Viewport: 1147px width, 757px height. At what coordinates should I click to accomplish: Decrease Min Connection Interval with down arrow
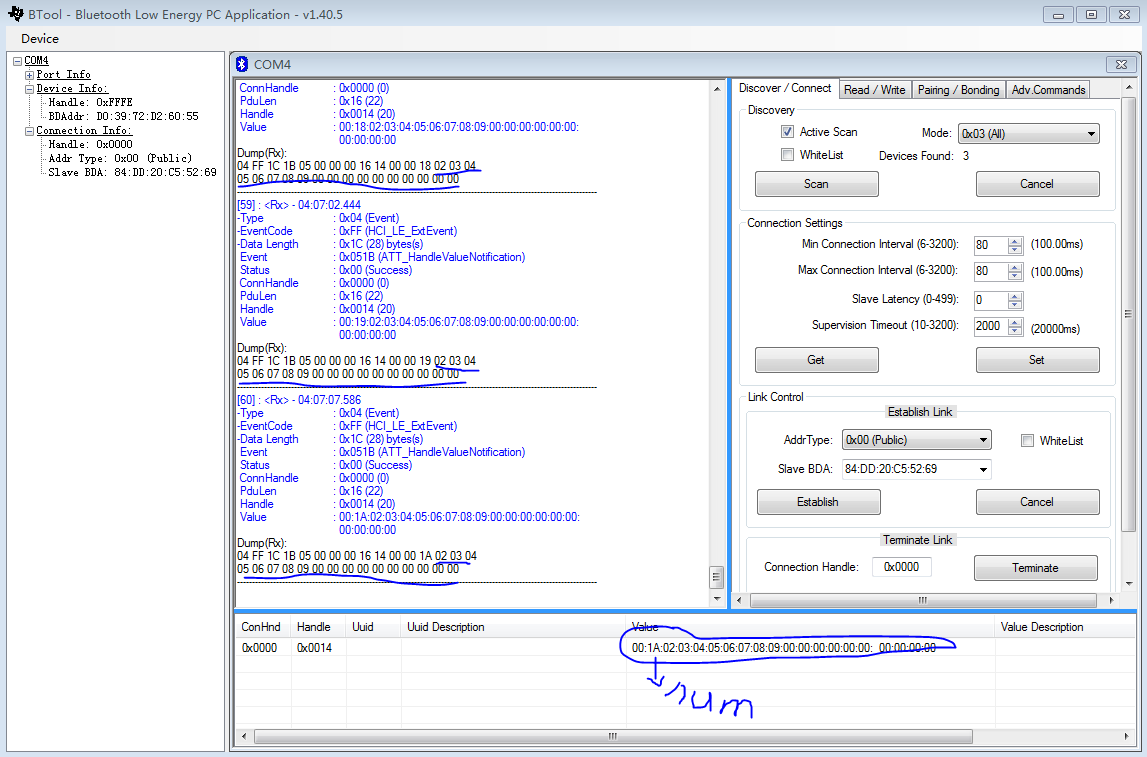click(x=1015, y=250)
